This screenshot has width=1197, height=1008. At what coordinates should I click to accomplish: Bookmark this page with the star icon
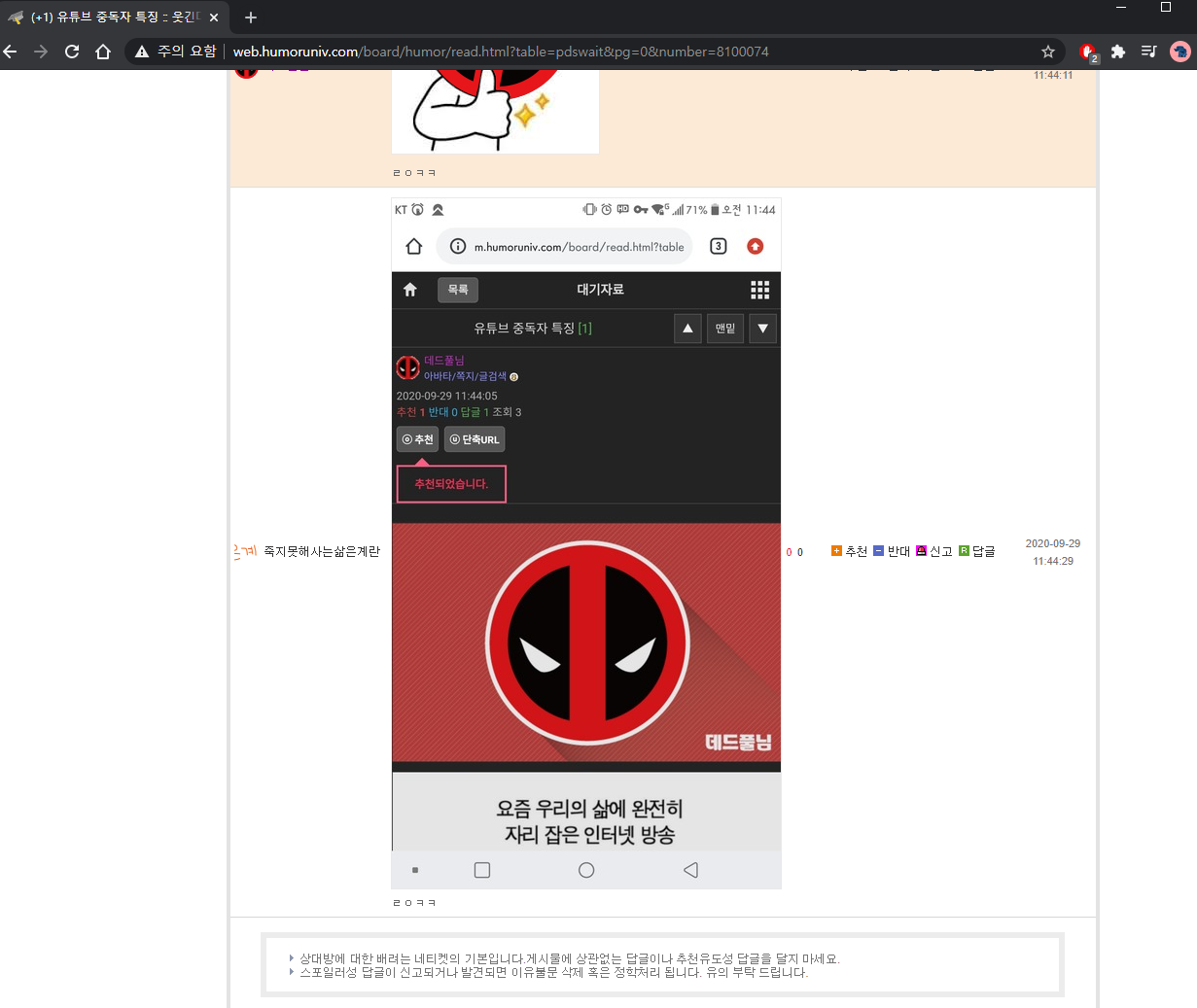[x=1048, y=52]
